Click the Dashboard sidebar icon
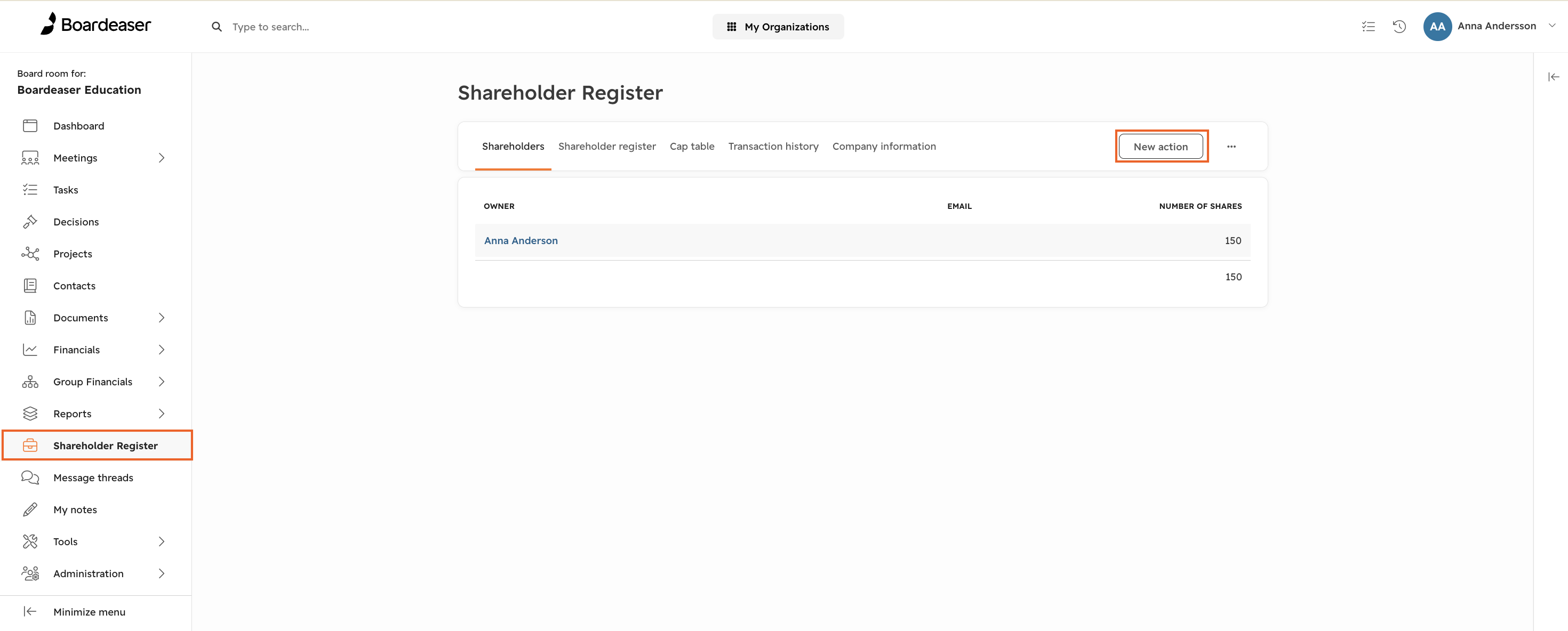The width and height of the screenshot is (1568, 631). 30,126
